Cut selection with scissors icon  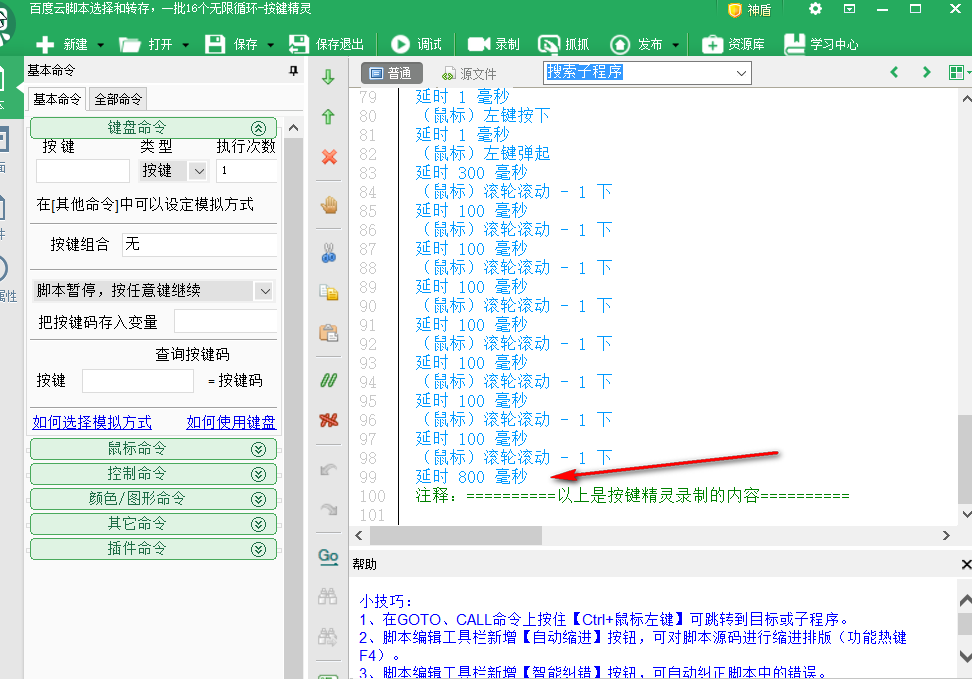pos(329,252)
